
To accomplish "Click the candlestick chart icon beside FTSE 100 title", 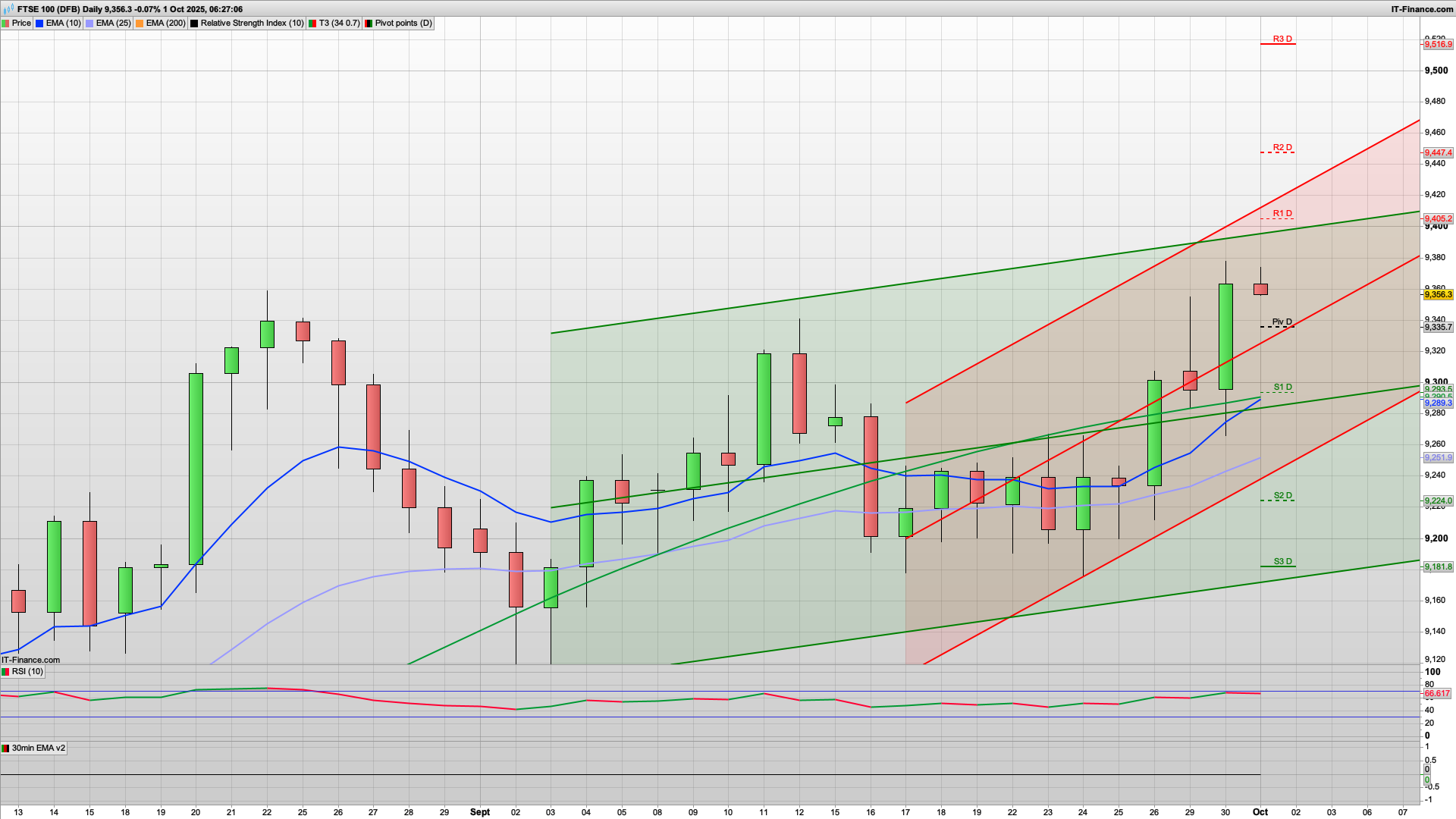I will [x=8, y=9].
